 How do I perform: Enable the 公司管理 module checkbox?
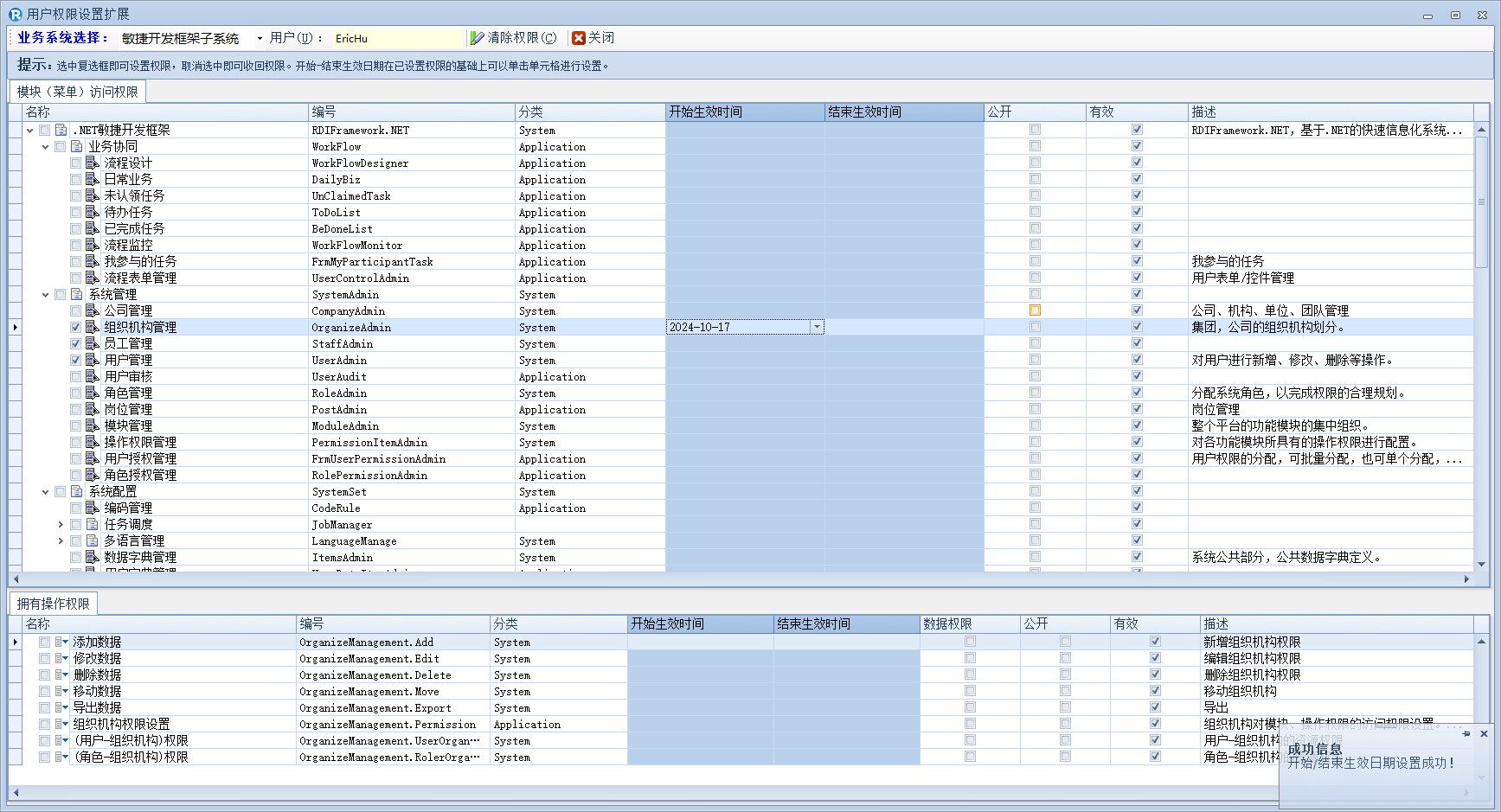[76, 311]
